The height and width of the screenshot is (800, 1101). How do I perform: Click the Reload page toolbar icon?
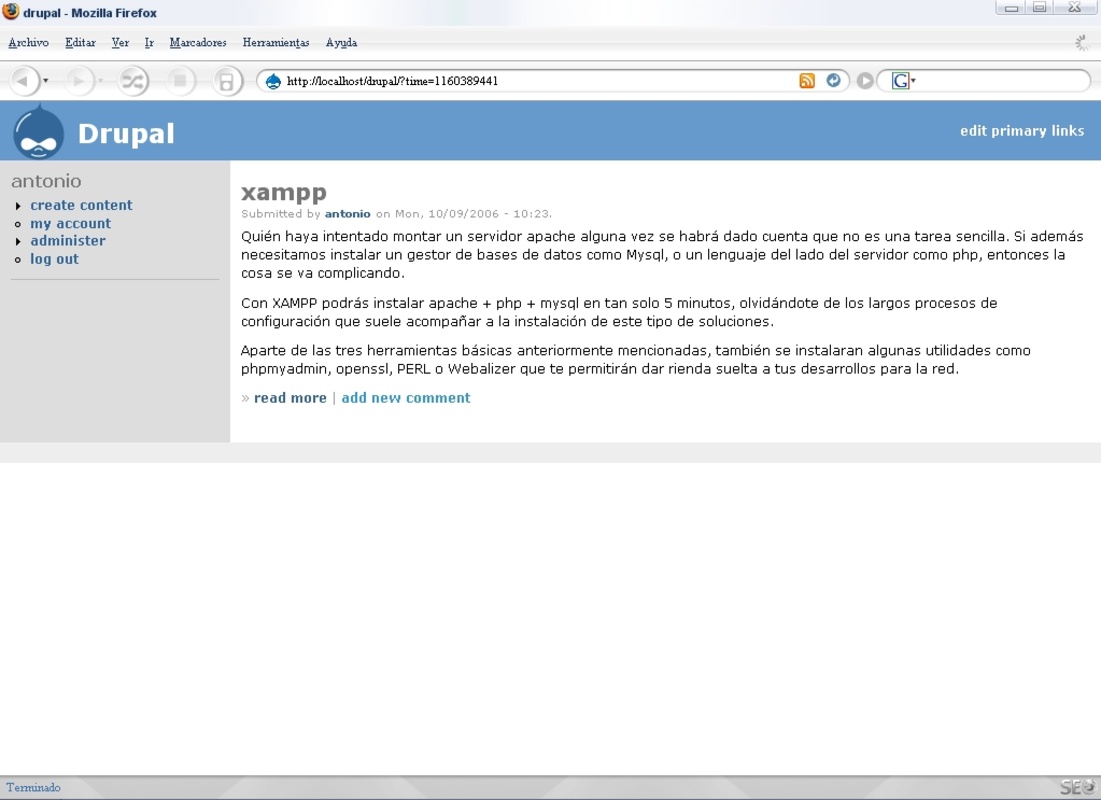point(133,81)
